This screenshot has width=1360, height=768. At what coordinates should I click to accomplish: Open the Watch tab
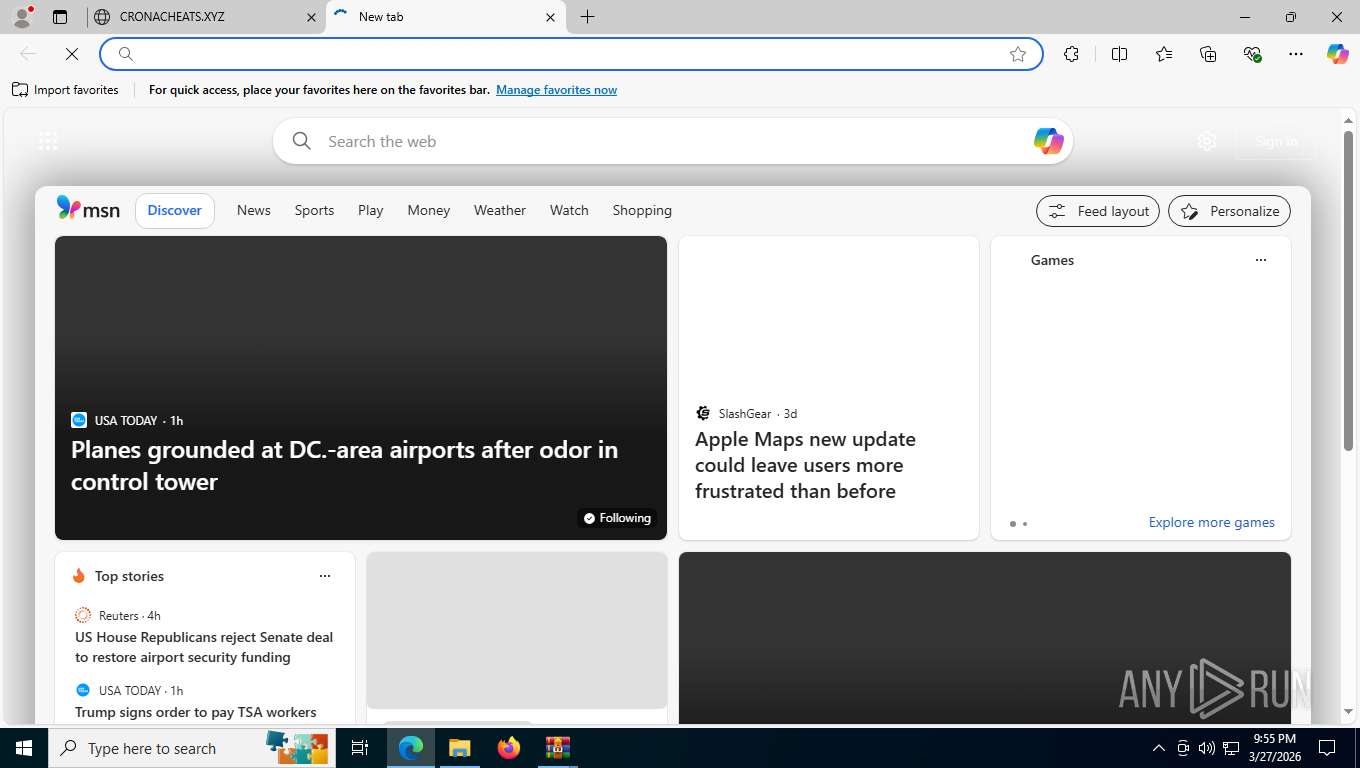point(569,210)
